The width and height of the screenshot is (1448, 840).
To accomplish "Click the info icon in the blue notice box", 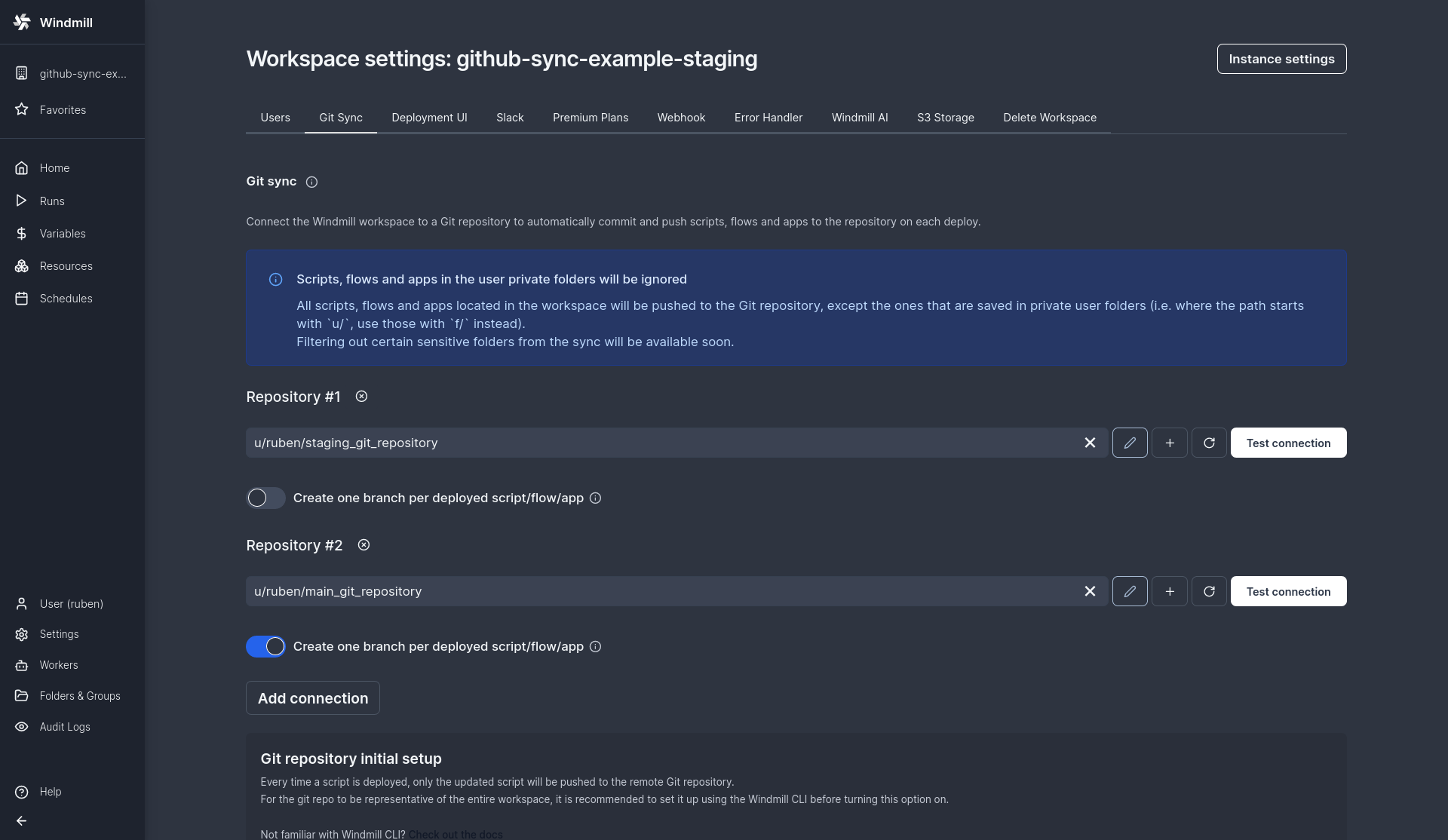I will (x=276, y=280).
